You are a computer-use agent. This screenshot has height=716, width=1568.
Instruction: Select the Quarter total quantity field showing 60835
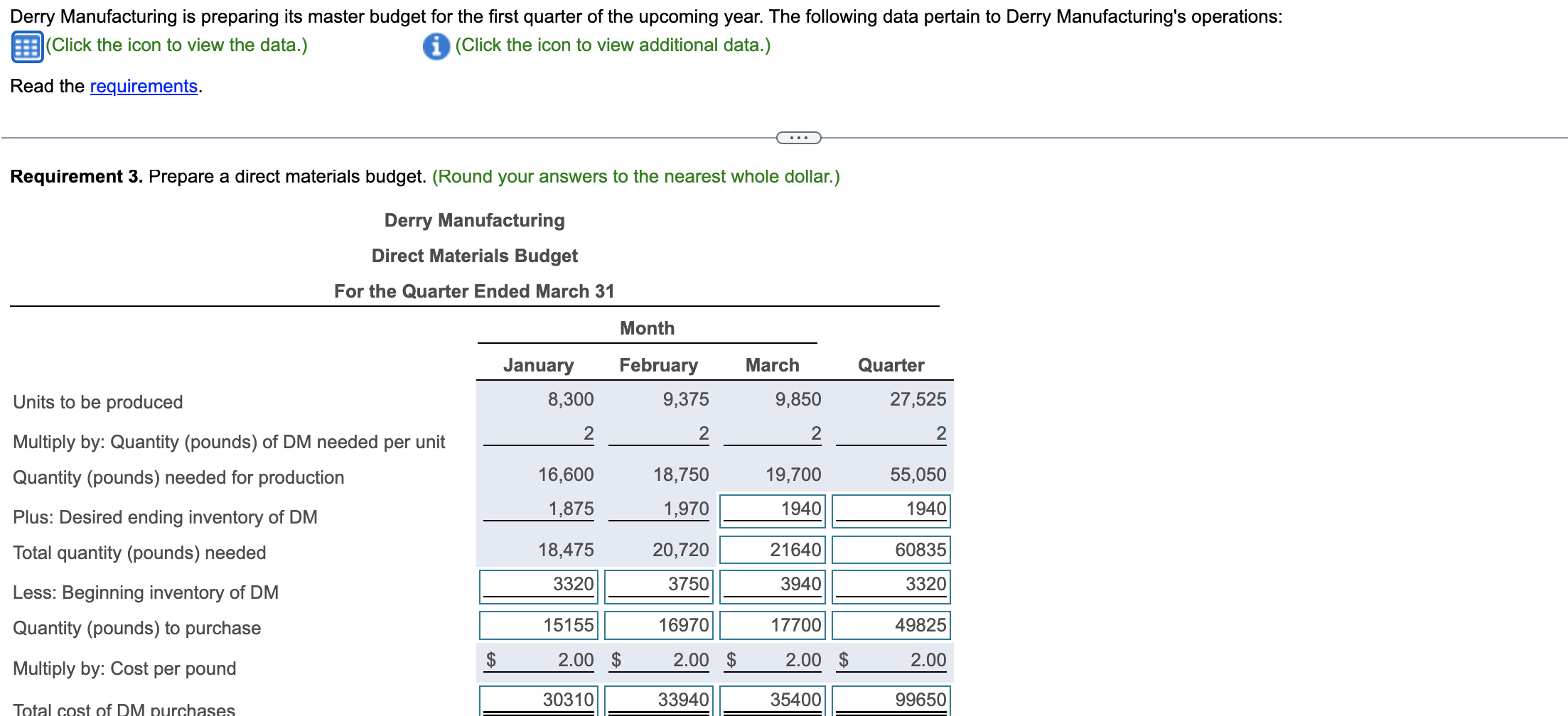click(890, 548)
